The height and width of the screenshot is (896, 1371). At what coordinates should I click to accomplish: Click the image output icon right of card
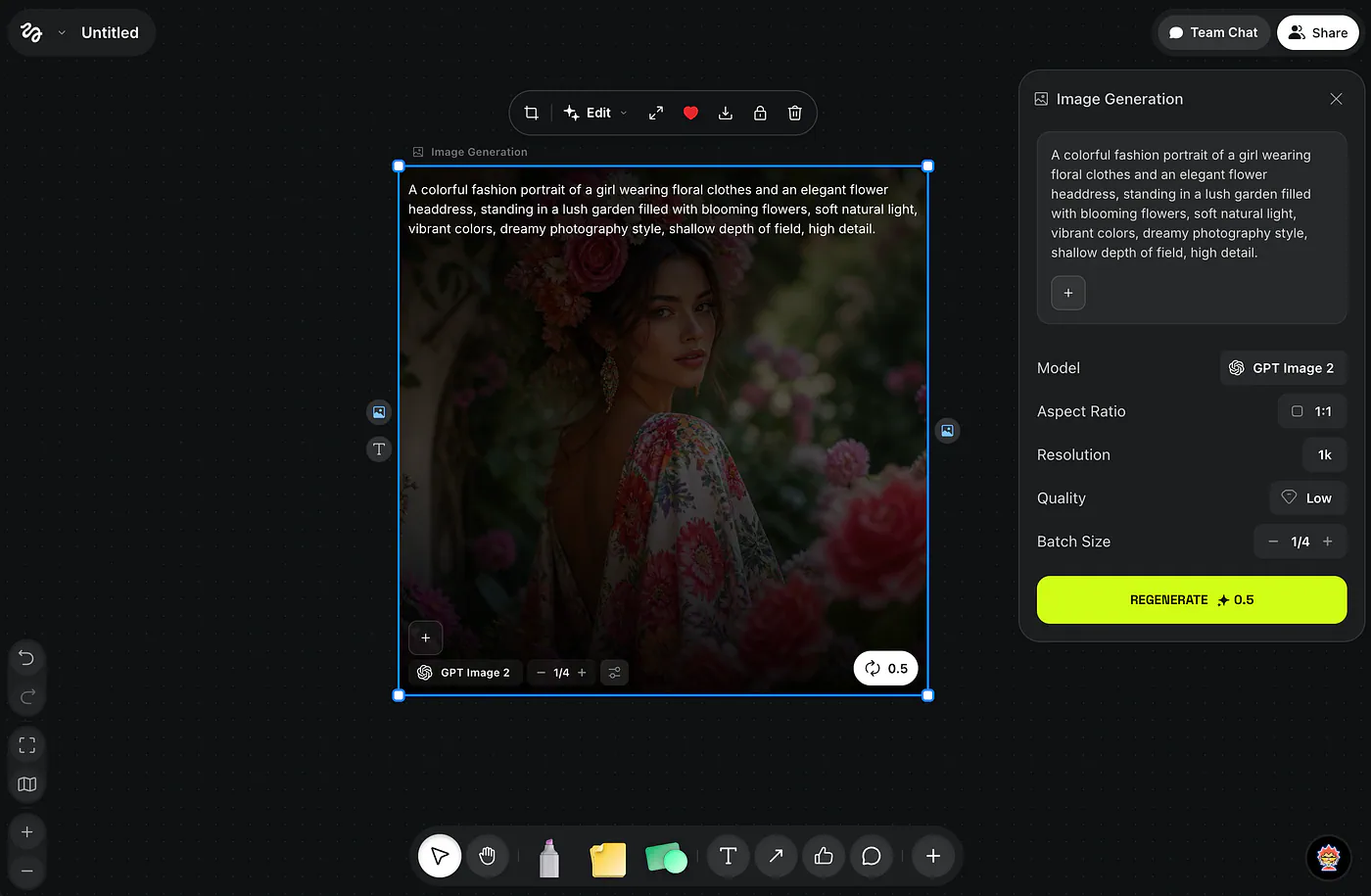pos(947,431)
